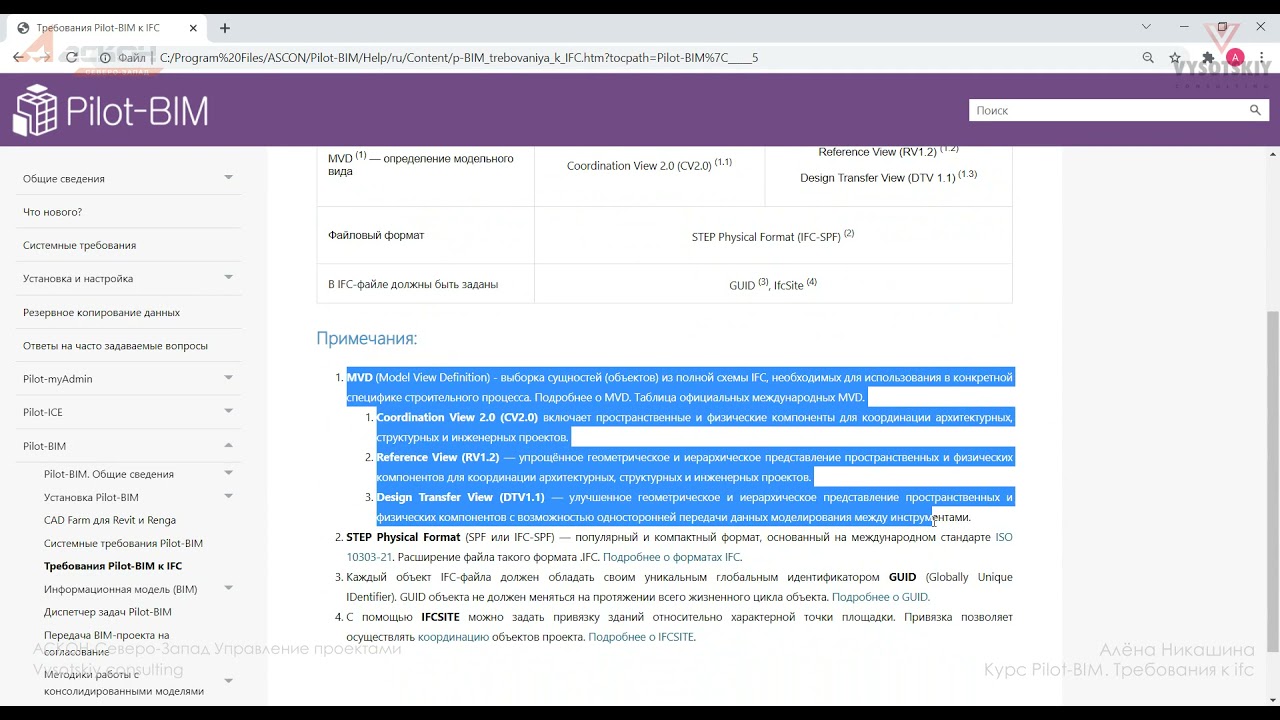Viewport: 1280px width, 720px height.
Task: Follow 'Подробнее о IFCSITE' link
Action: (641, 637)
